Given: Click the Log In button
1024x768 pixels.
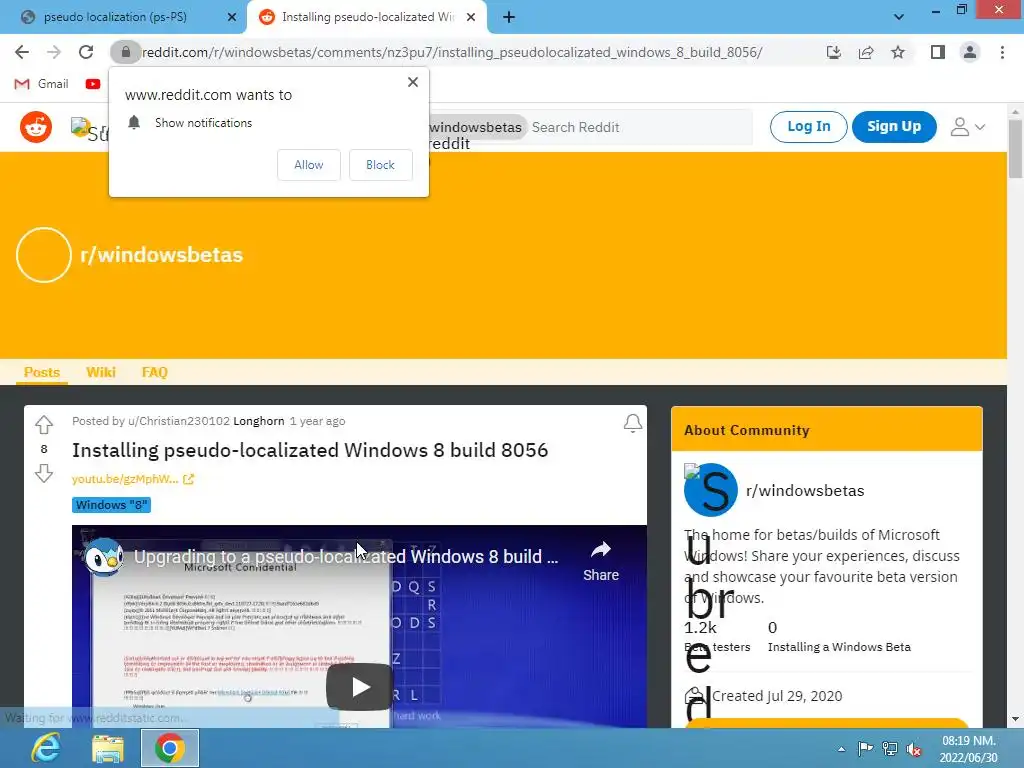Looking at the screenshot, I should pyautogui.click(x=808, y=127).
